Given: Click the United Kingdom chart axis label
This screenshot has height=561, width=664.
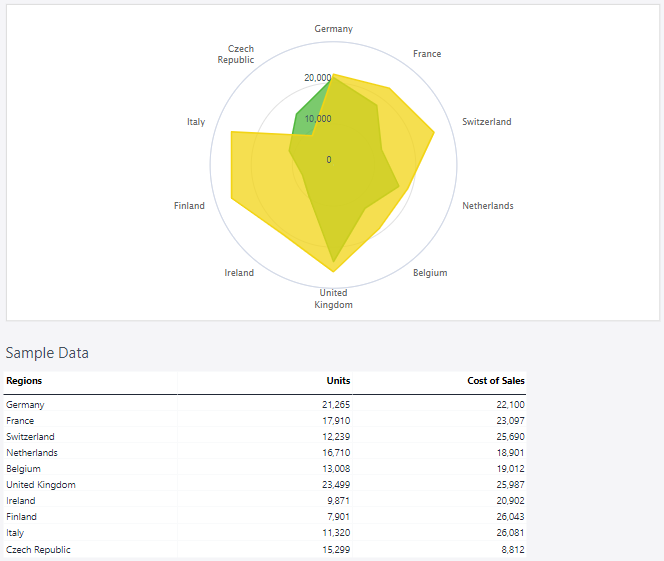Looking at the screenshot, I should pos(333,299).
